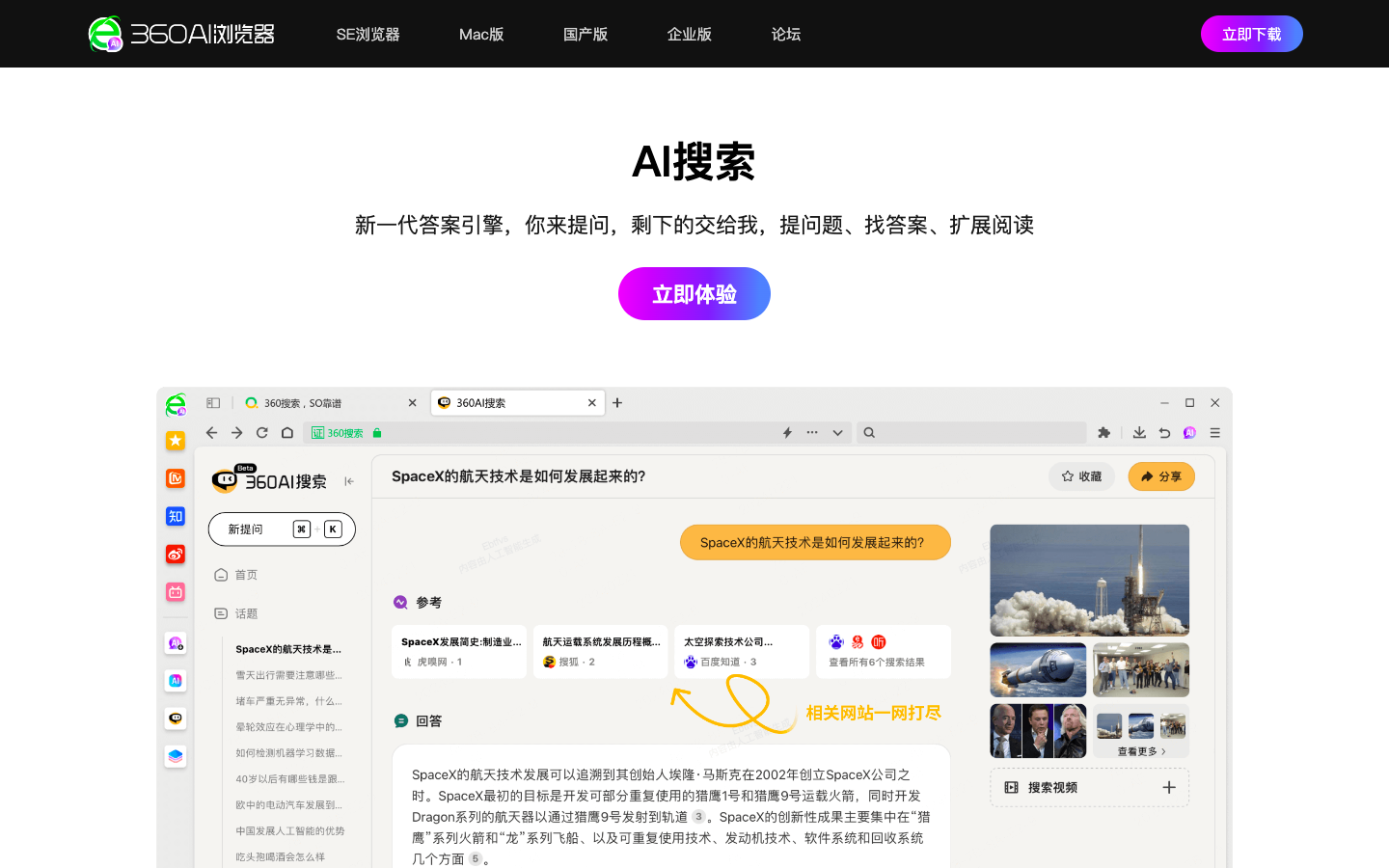Open 话题 in sidebar
The width and height of the screenshot is (1389, 868).
(x=235, y=613)
